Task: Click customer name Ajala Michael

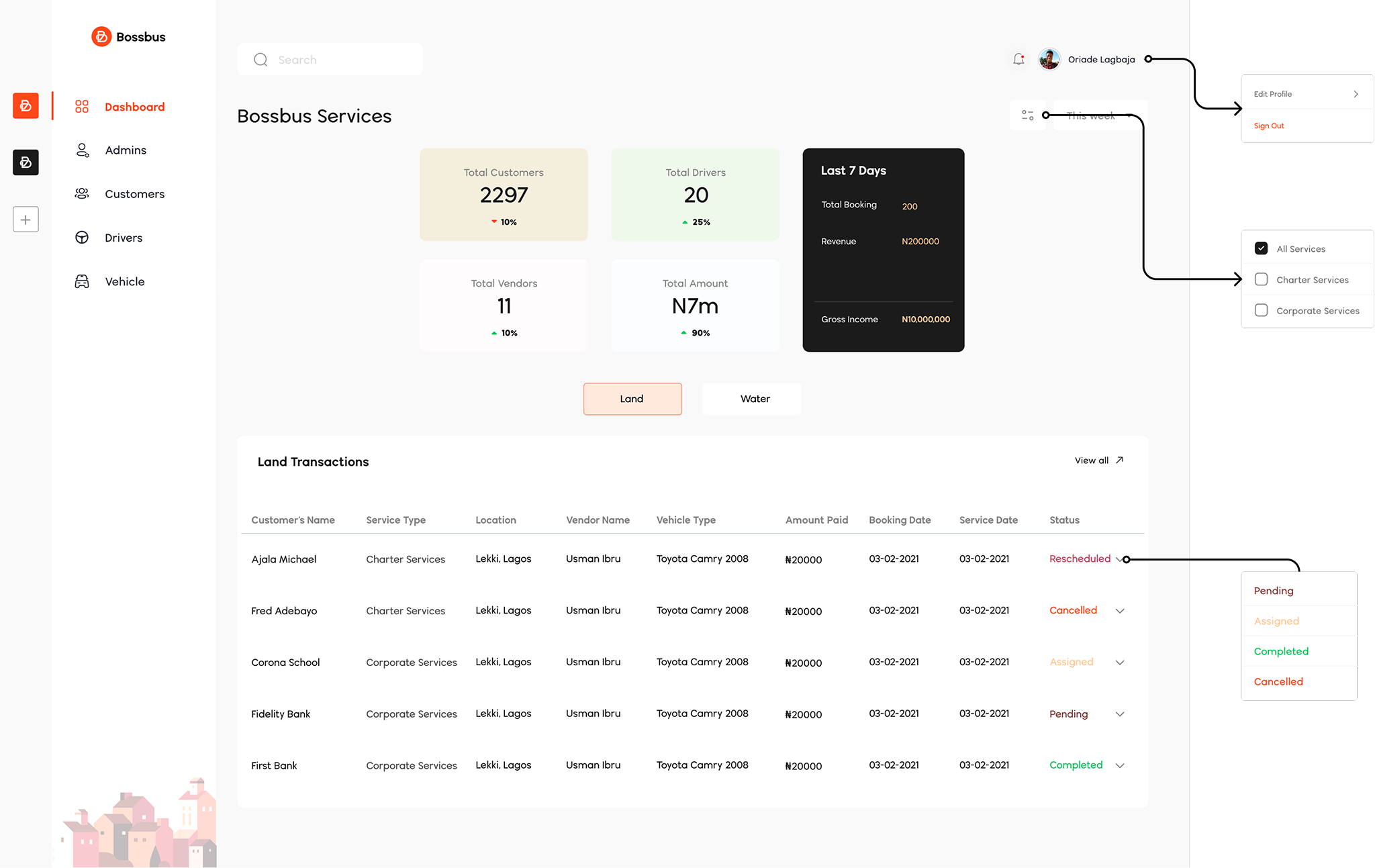Action: [283, 559]
